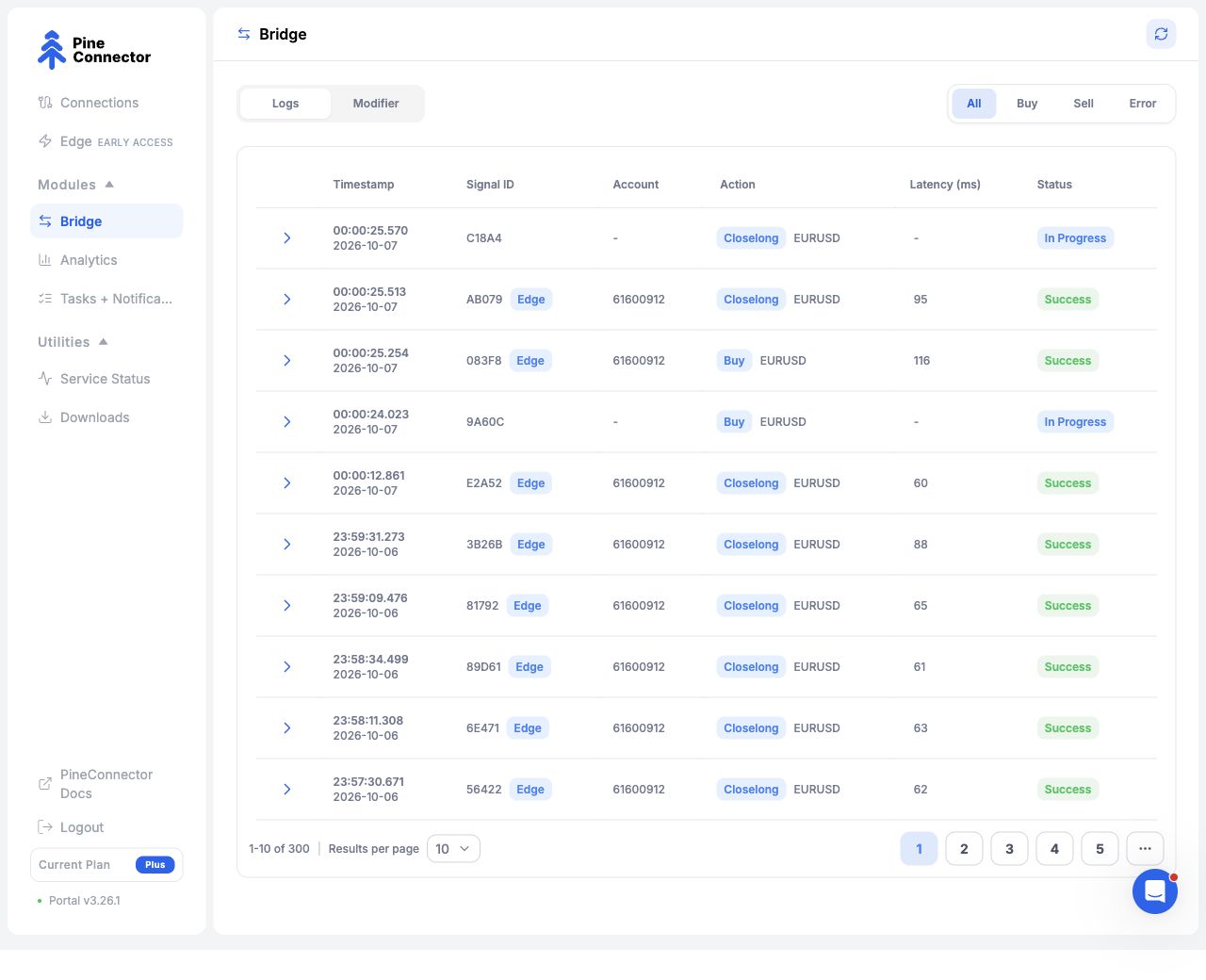Expand log row for signal 9A60C
1206x980 pixels.
click(x=287, y=422)
